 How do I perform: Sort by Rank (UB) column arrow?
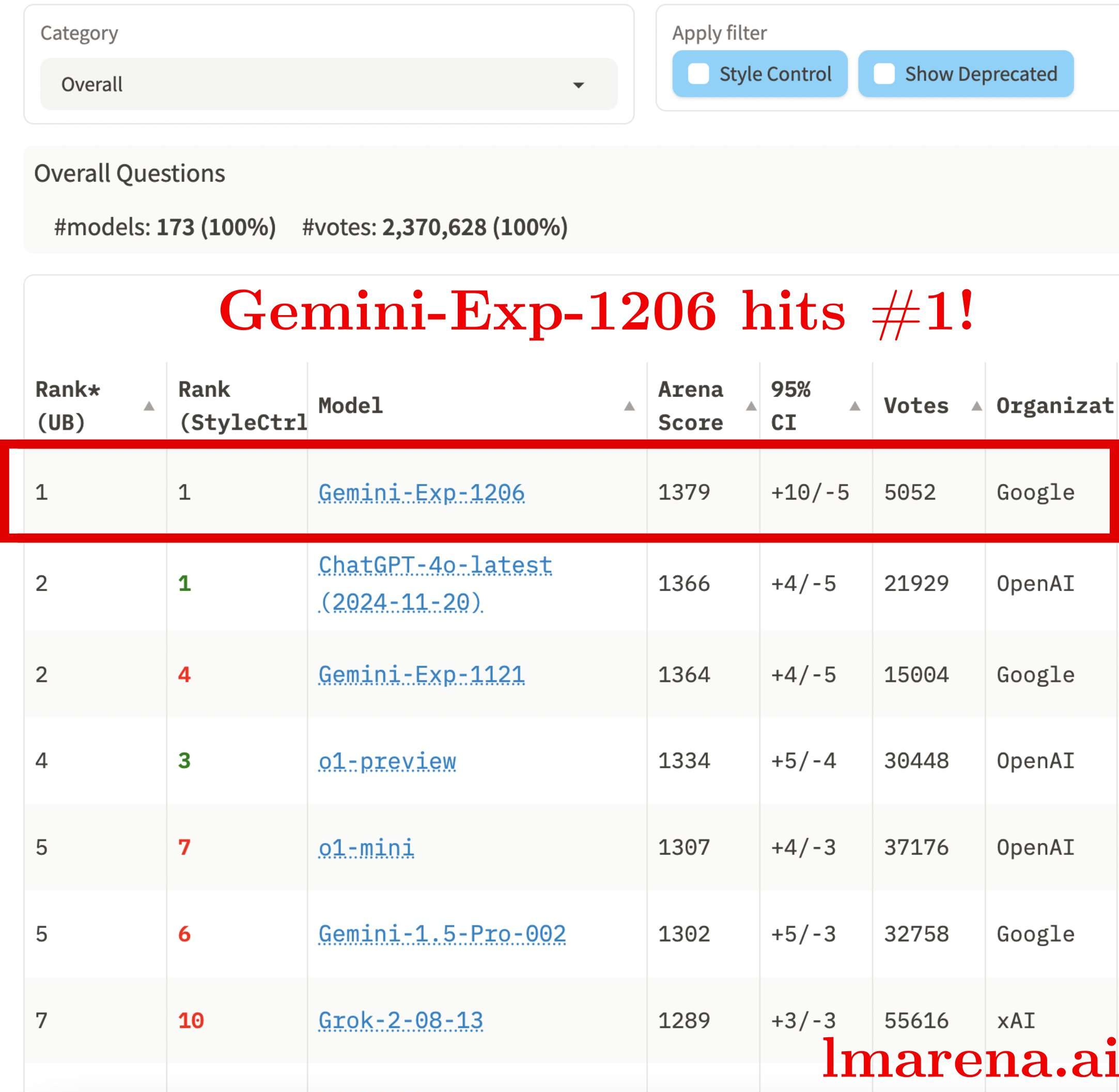149,406
